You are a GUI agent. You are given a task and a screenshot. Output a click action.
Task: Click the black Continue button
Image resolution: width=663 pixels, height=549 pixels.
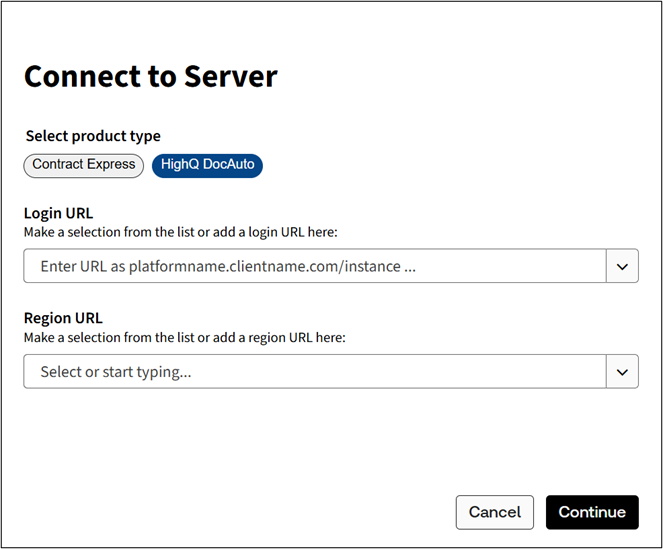pos(592,512)
